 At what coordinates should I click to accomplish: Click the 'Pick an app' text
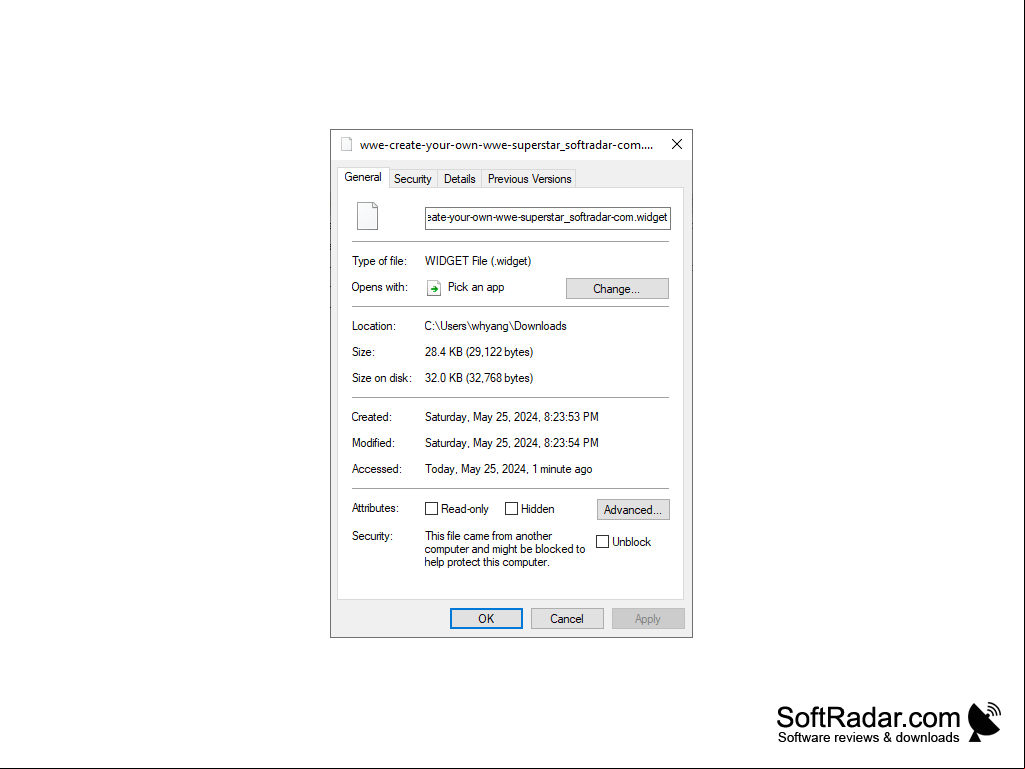click(x=476, y=287)
